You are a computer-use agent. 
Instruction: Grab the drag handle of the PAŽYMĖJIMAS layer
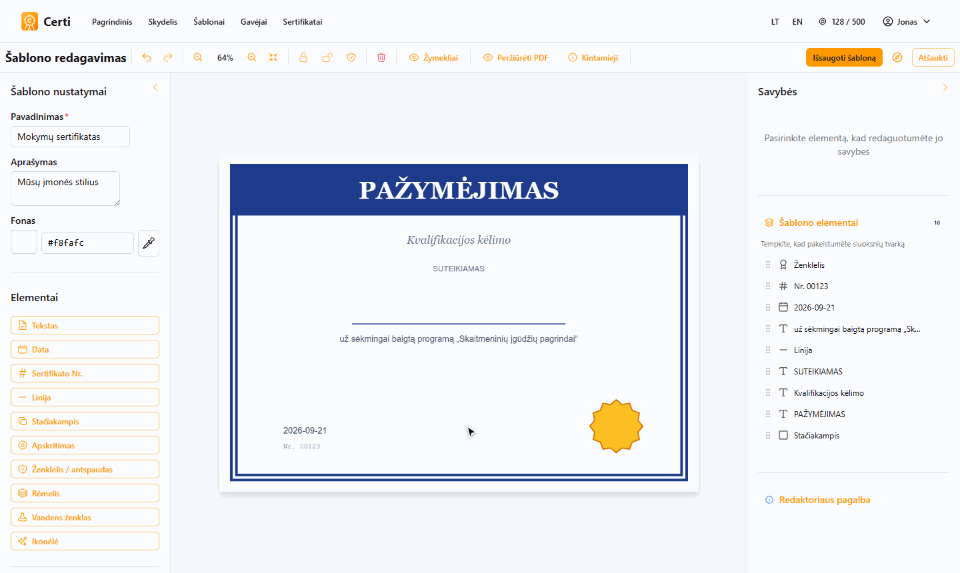click(x=768, y=414)
